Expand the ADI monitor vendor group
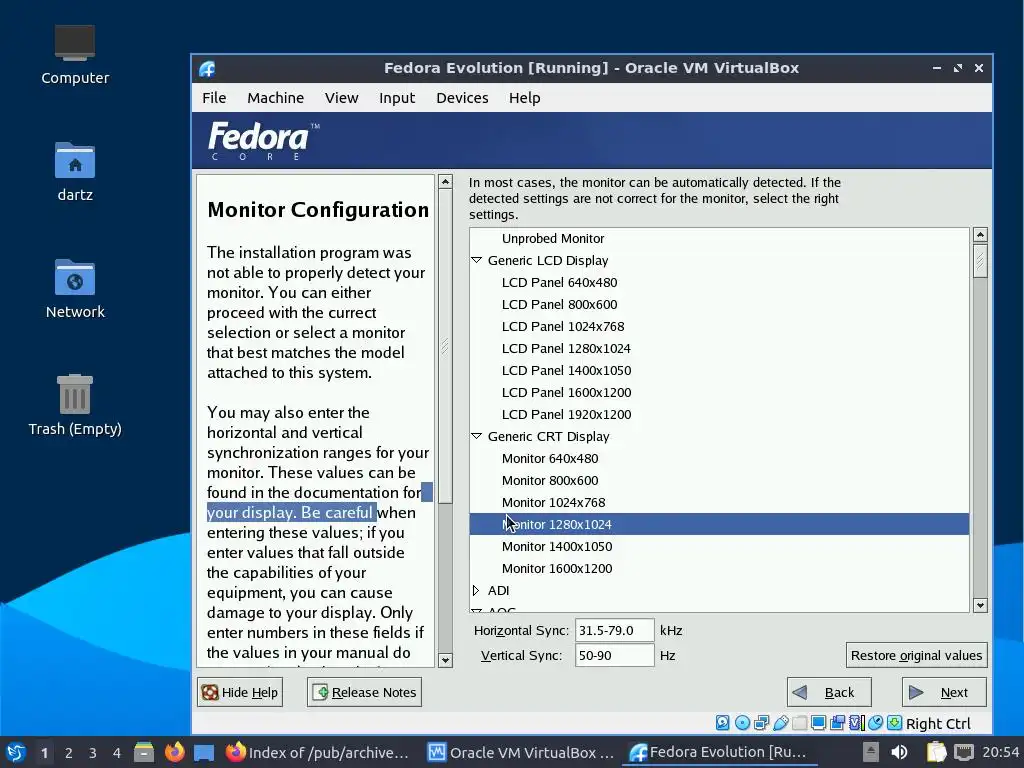 pos(476,590)
